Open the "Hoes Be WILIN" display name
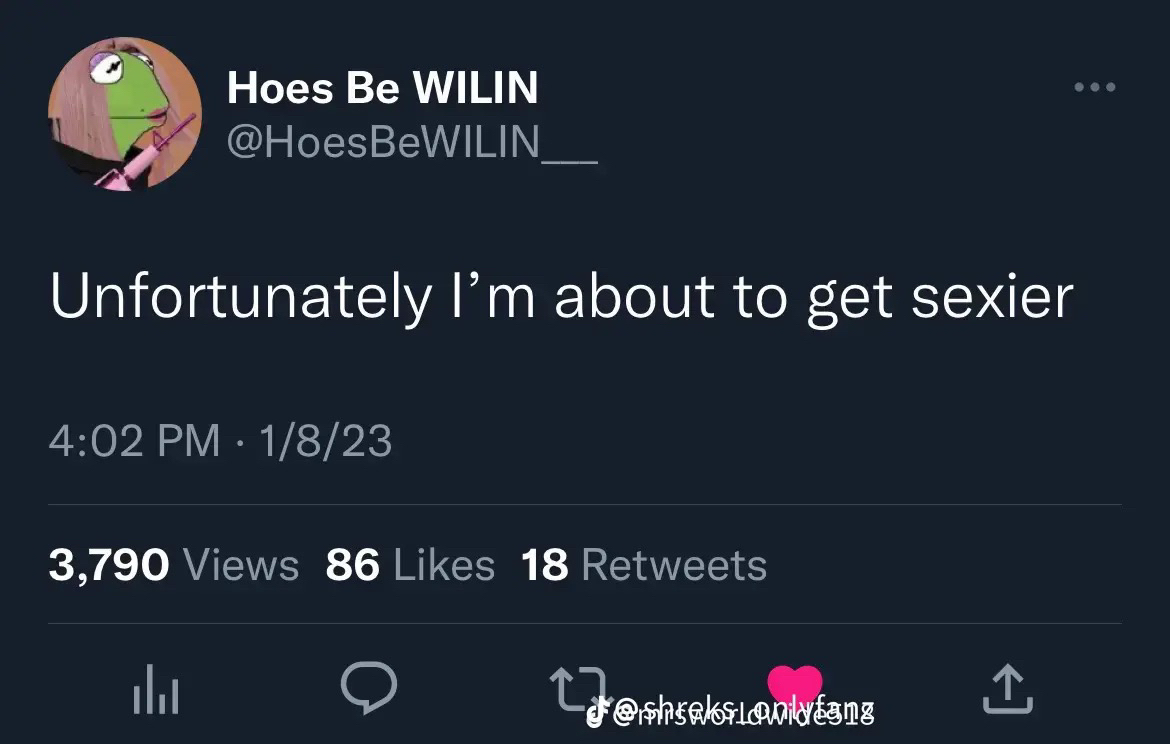Viewport: 1170px width, 744px height. 382,88
